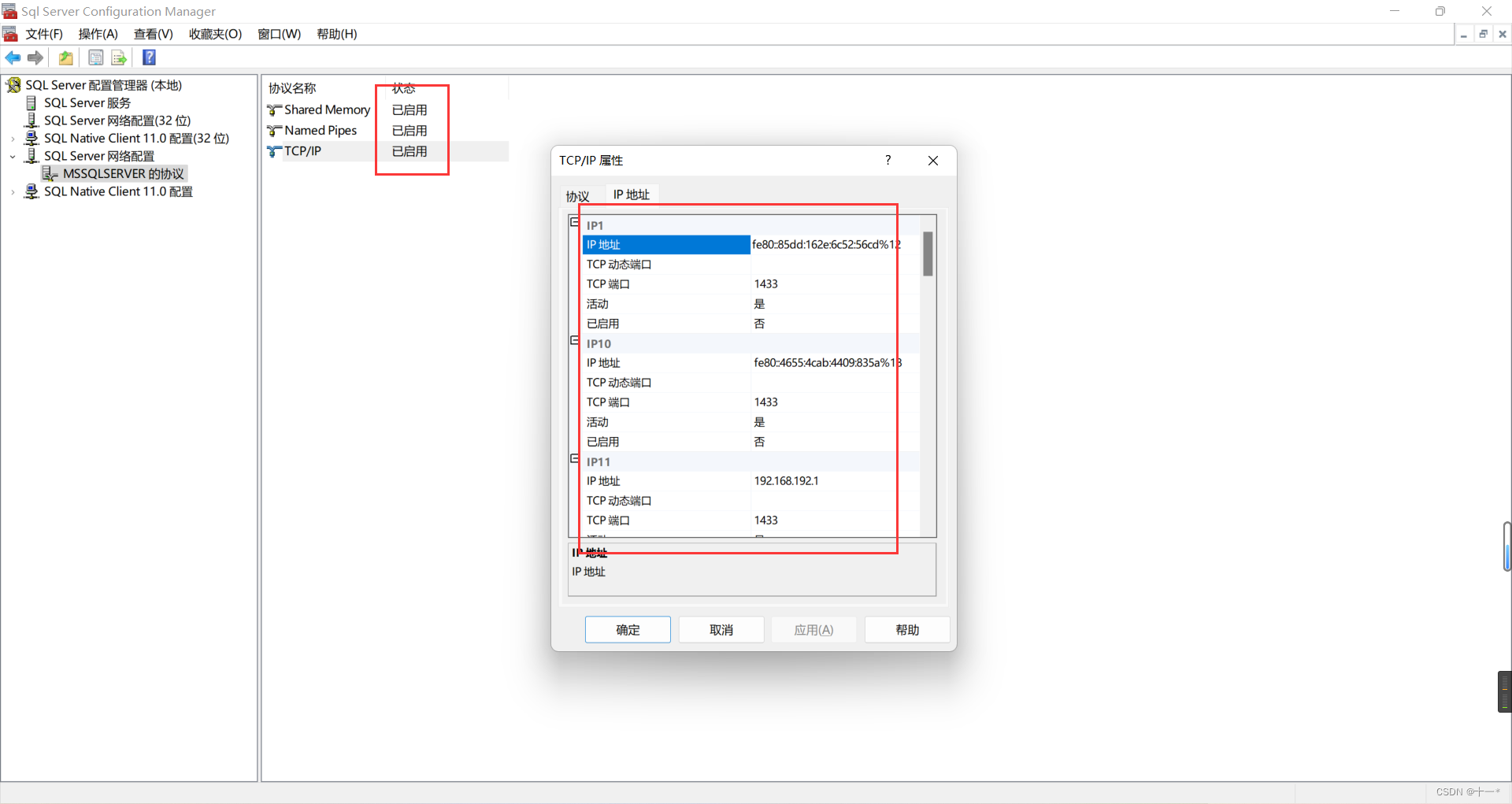
Task: Collapse the IP10 group in properties
Action: pos(575,340)
